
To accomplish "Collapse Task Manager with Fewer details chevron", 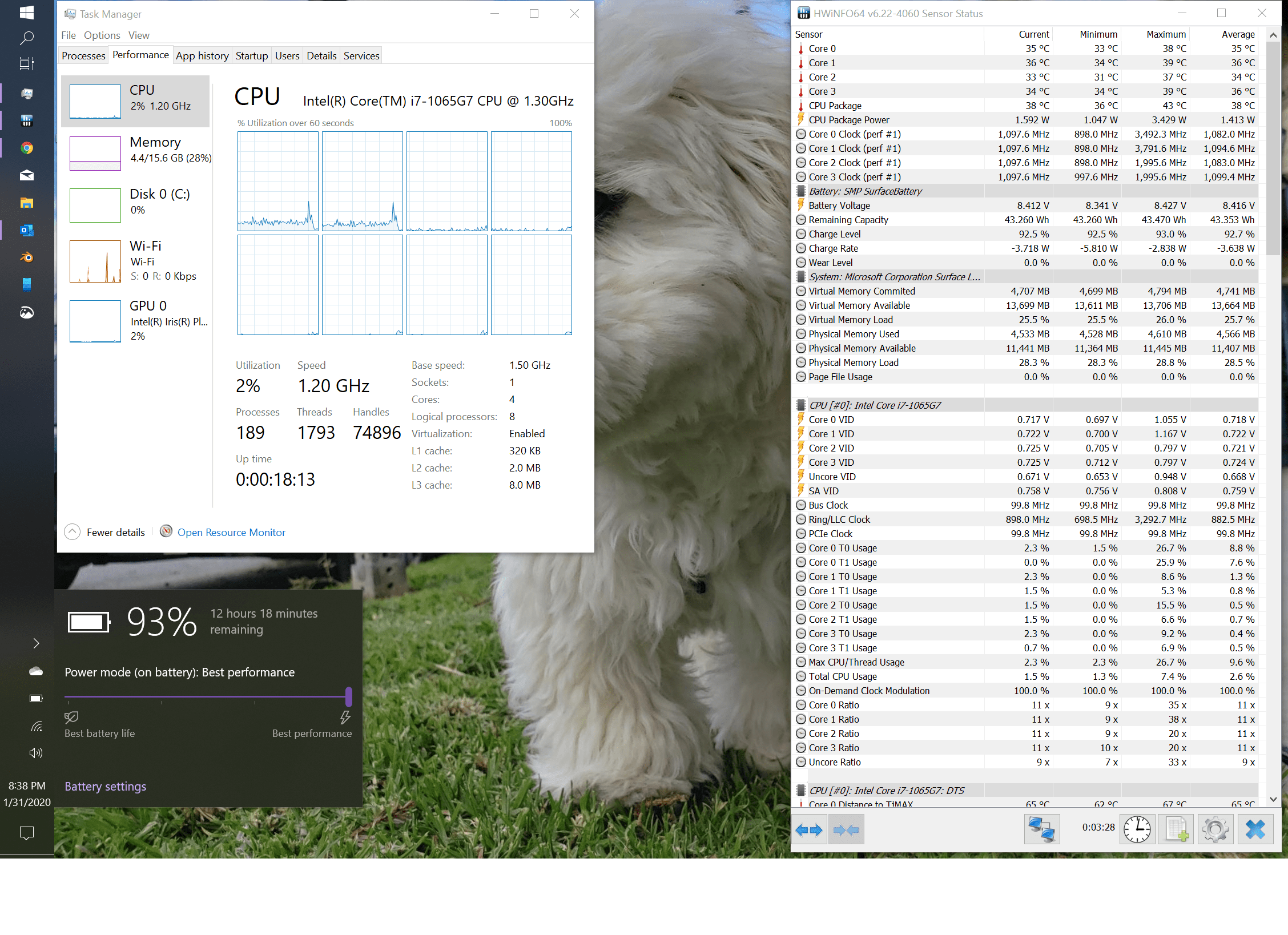I will click(x=73, y=532).
